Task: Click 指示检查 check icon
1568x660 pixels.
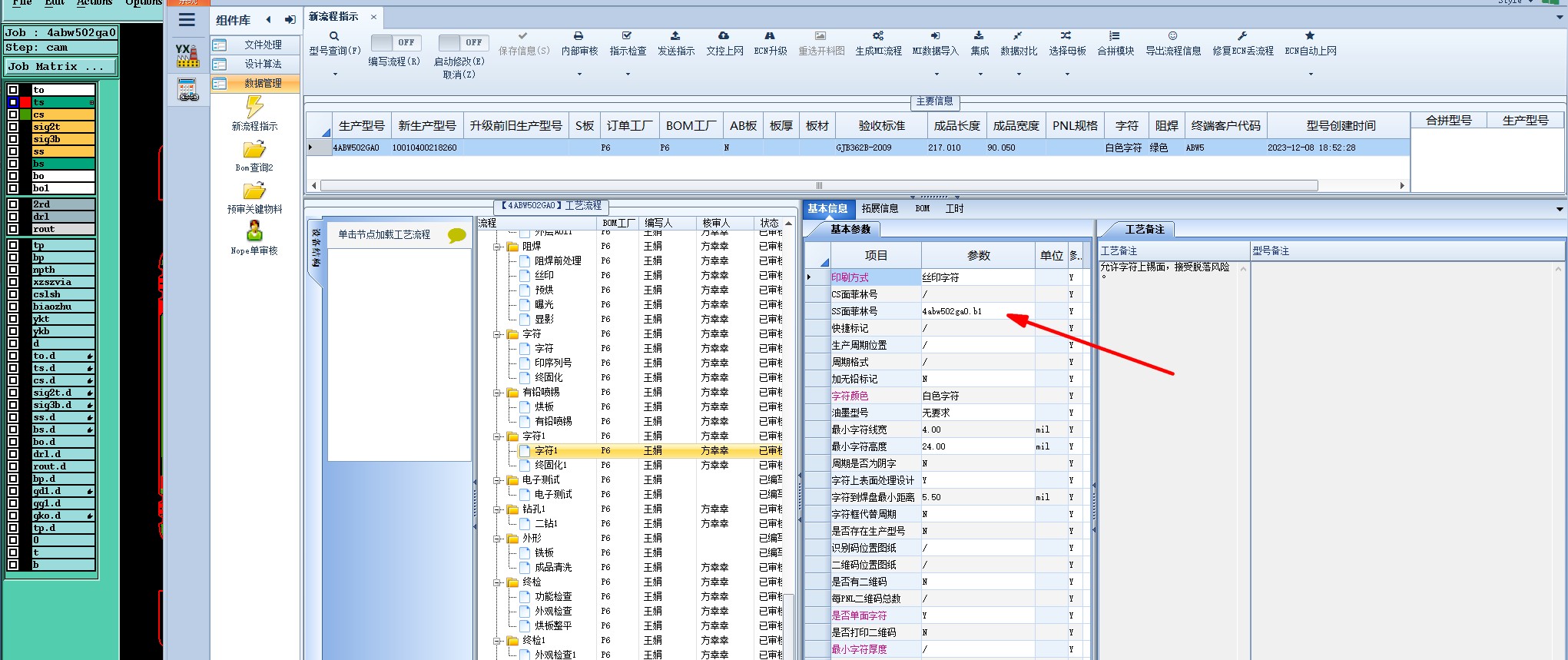Action: click(627, 36)
